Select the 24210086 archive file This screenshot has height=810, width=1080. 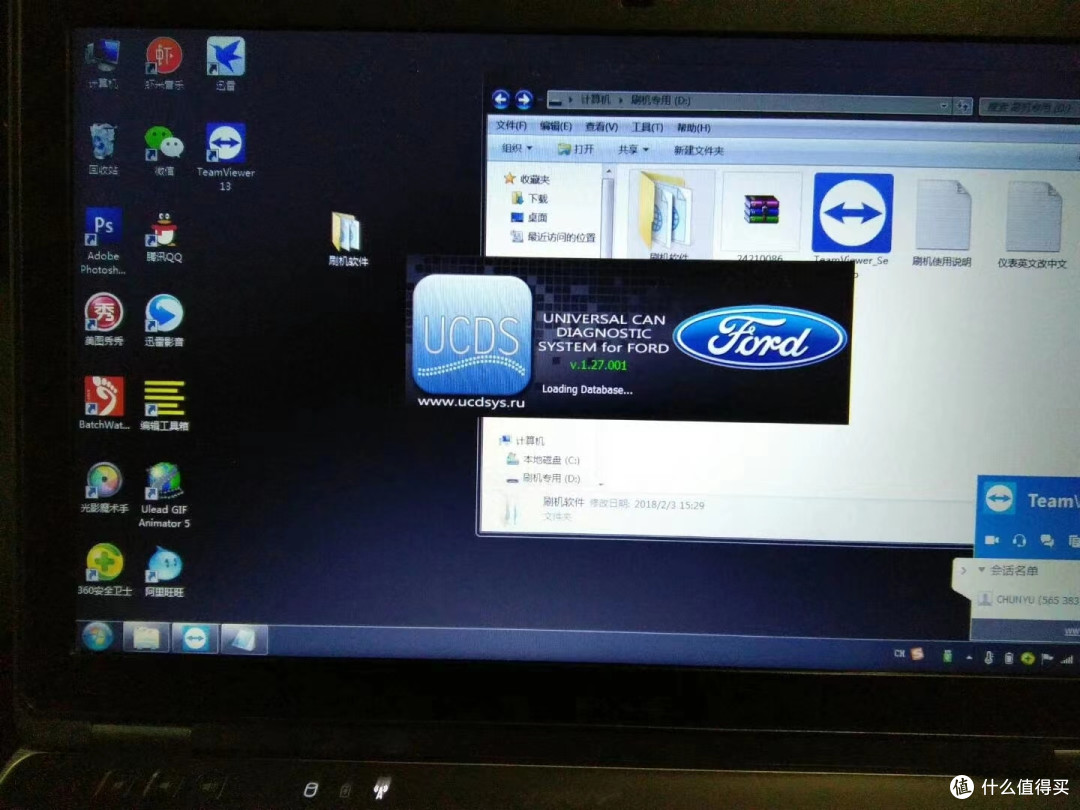click(760, 217)
